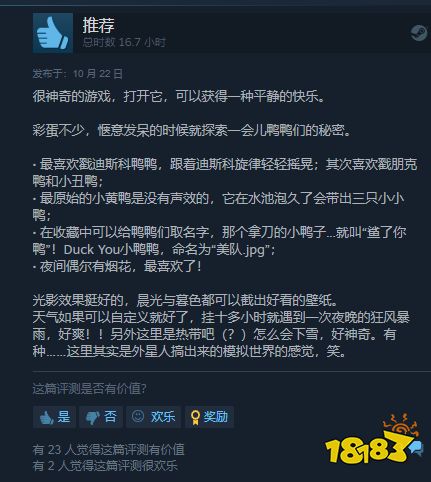The width and height of the screenshot is (431, 482).
Task: Vote 否 to mark review unhelpful
Action: click(x=101, y=417)
